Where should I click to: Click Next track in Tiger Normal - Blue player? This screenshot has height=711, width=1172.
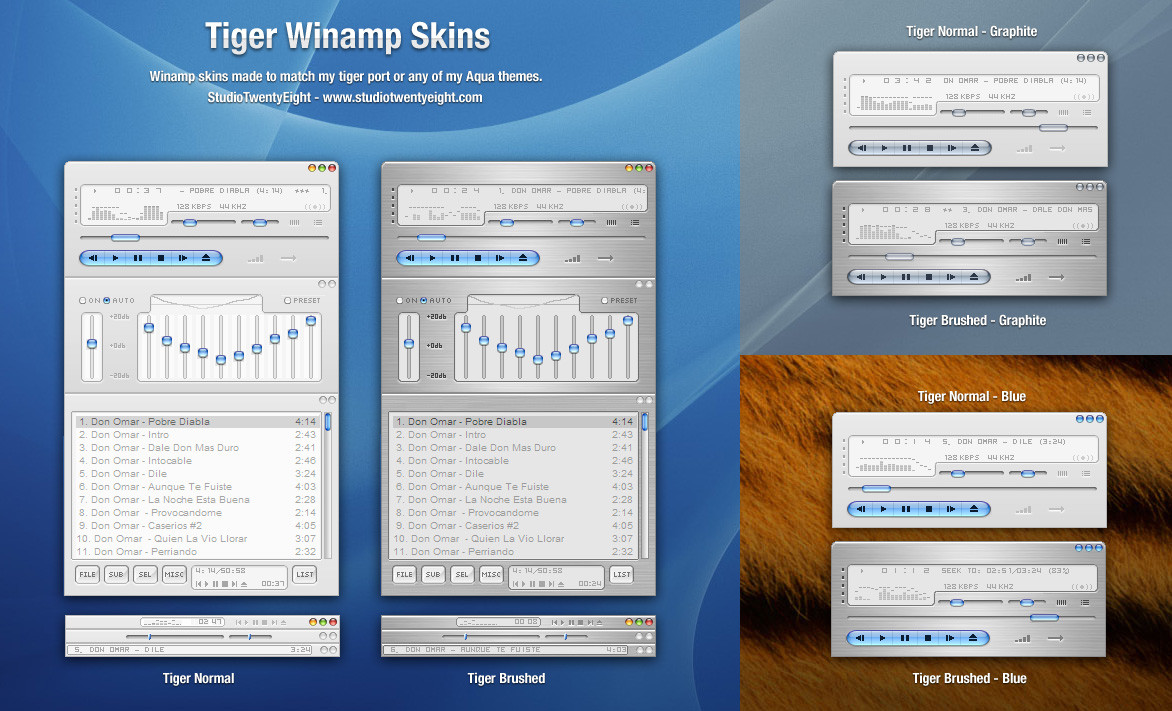952,509
